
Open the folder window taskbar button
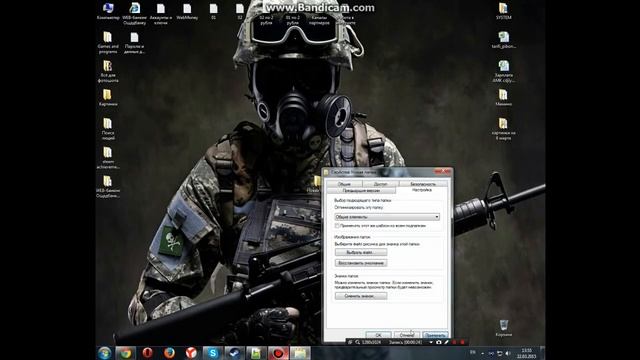(300, 353)
